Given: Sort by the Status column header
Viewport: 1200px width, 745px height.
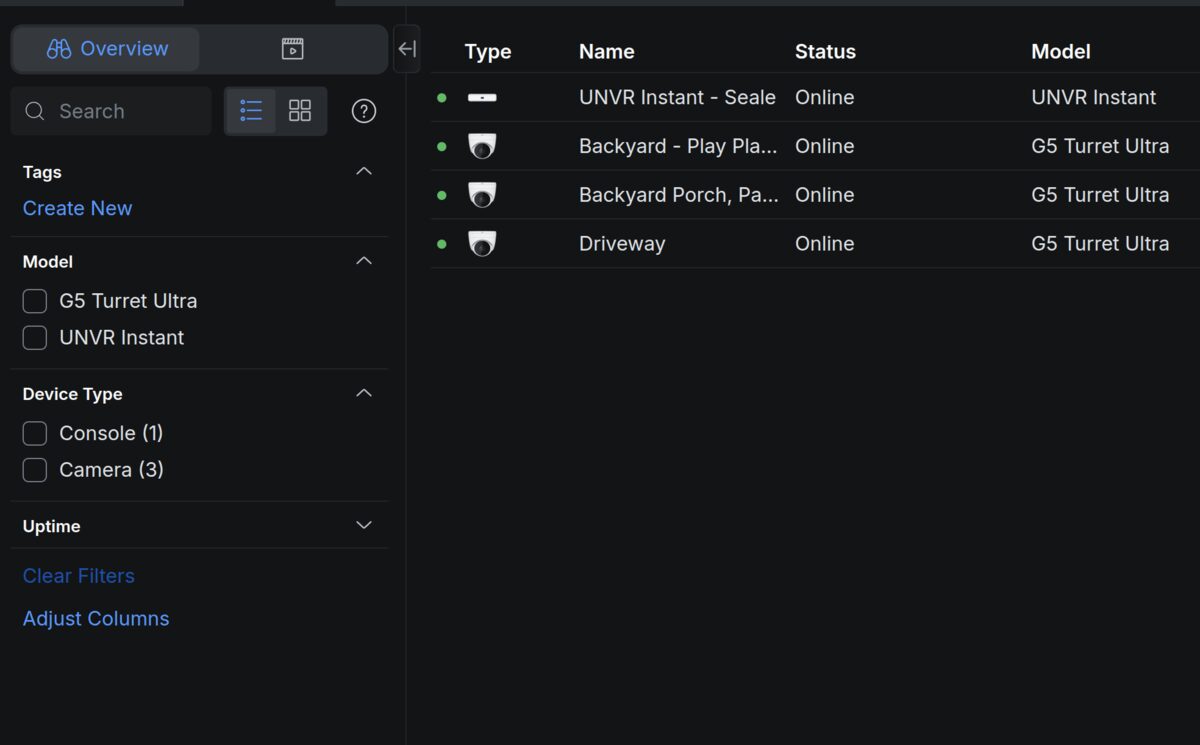Looking at the screenshot, I should (x=825, y=52).
